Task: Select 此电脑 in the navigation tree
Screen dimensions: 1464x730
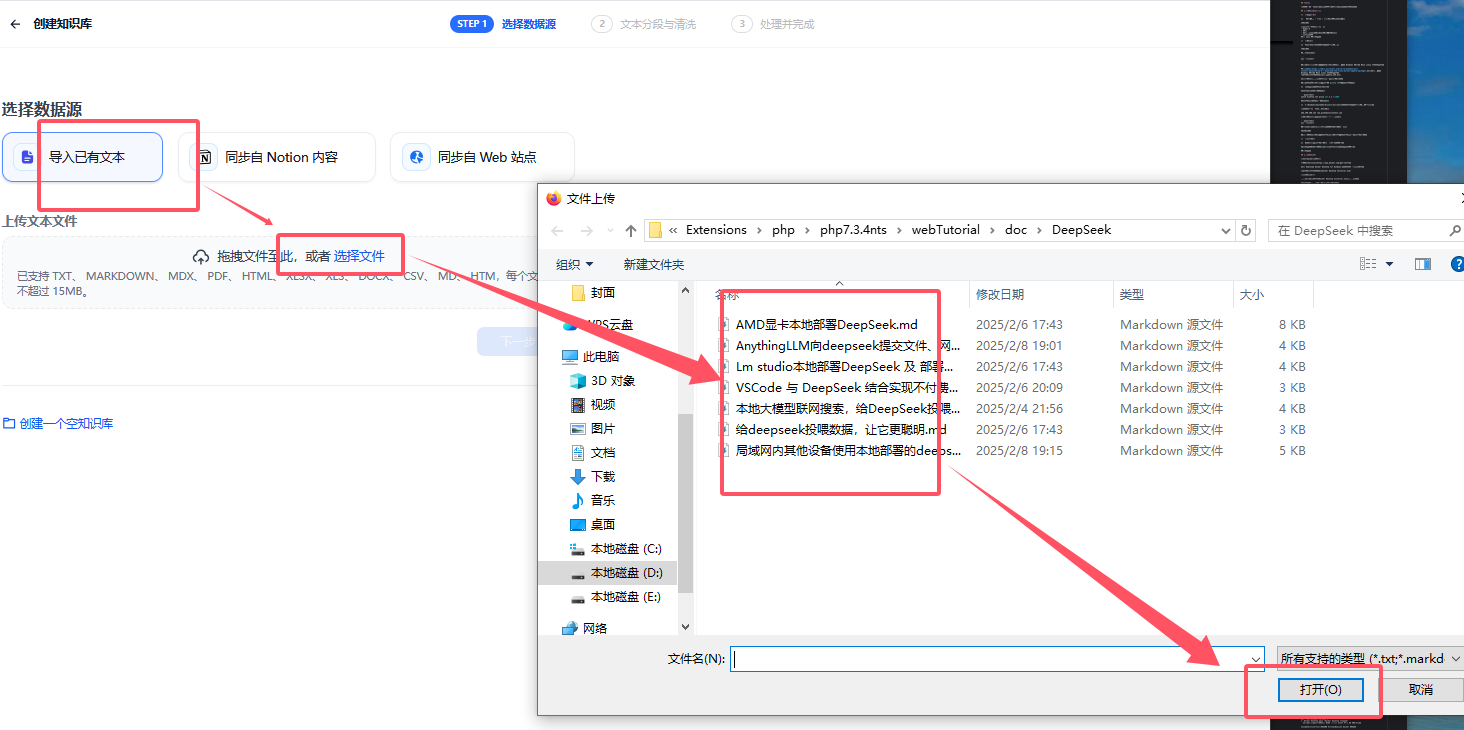Action: tap(590, 357)
